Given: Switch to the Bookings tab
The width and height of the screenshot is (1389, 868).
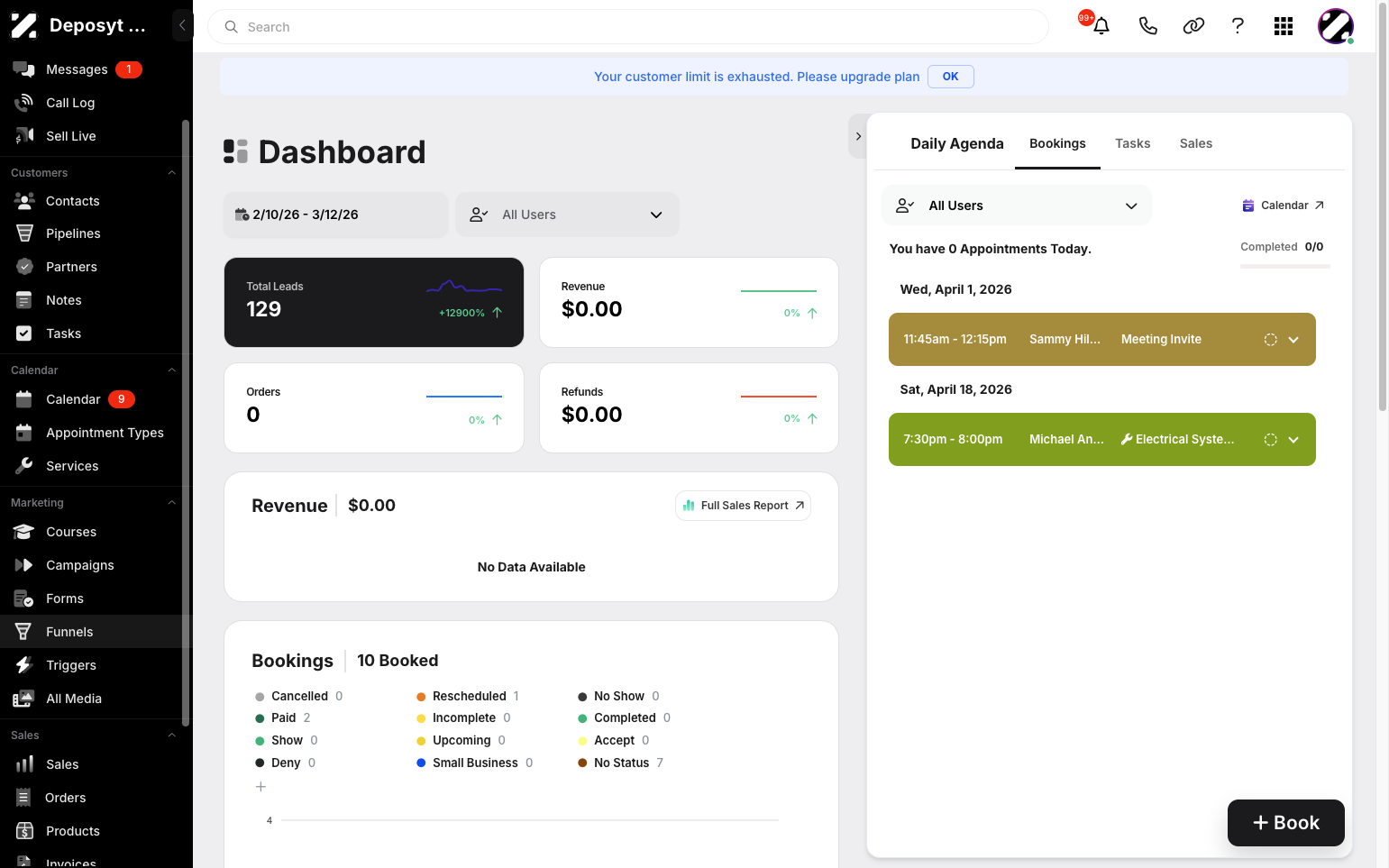Looking at the screenshot, I should (1057, 143).
